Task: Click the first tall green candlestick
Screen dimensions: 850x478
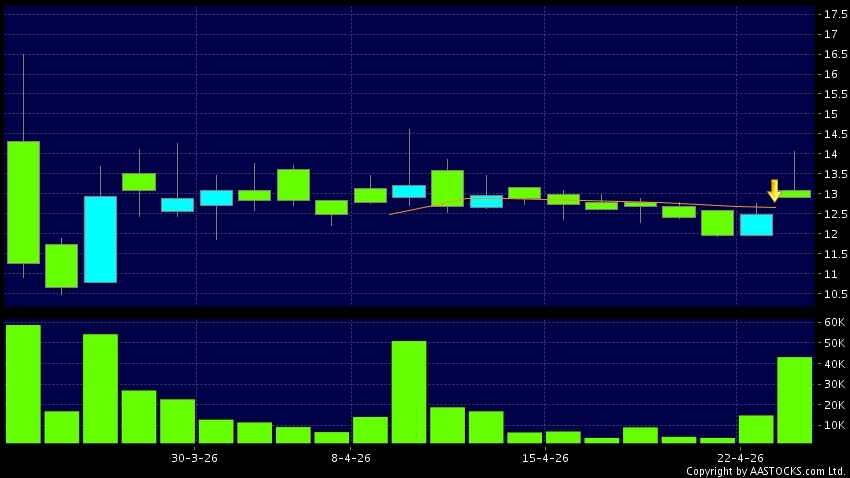Action: tap(23, 202)
